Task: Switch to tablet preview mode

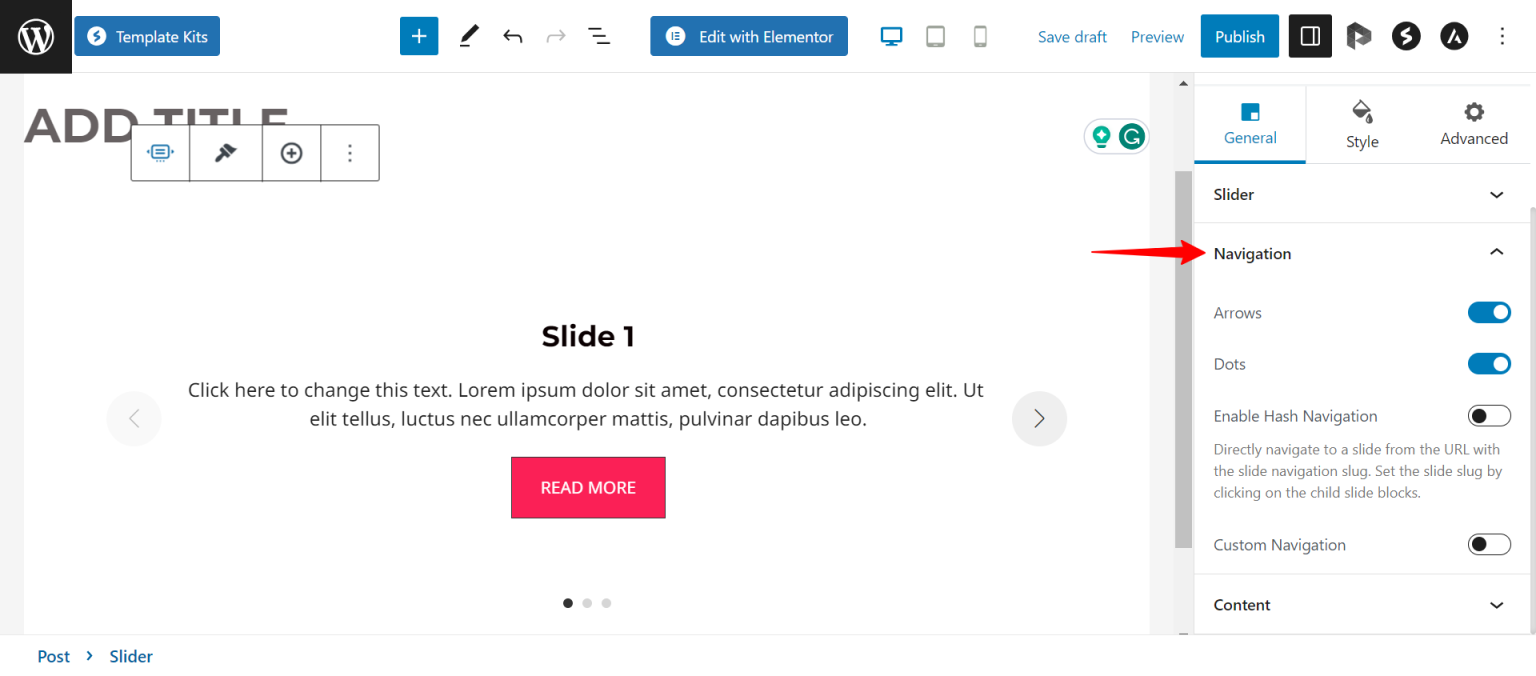Action: (x=935, y=36)
